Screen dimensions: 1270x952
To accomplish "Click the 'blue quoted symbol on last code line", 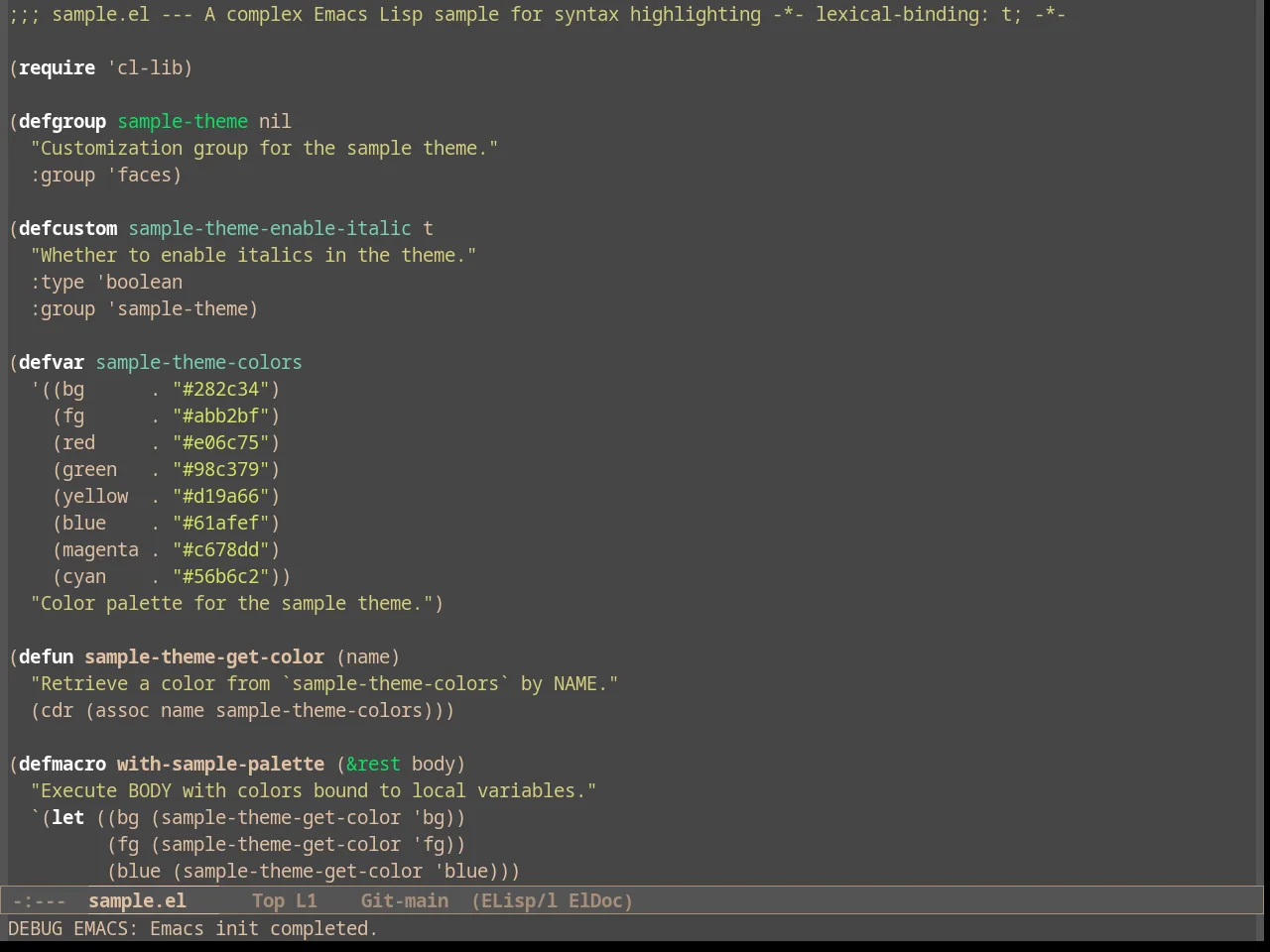I will point(461,871).
